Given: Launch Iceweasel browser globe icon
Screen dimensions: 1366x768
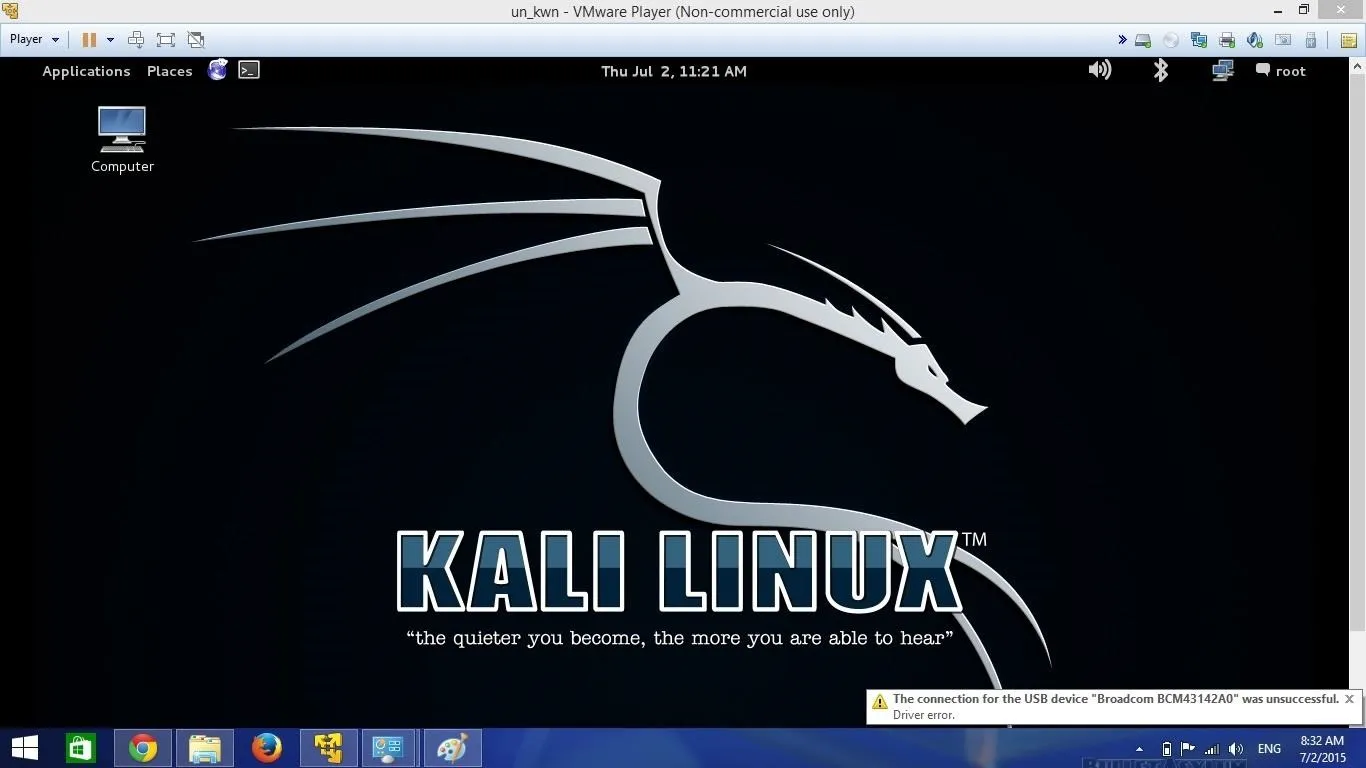Looking at the screenshot, I should point(218,70).
